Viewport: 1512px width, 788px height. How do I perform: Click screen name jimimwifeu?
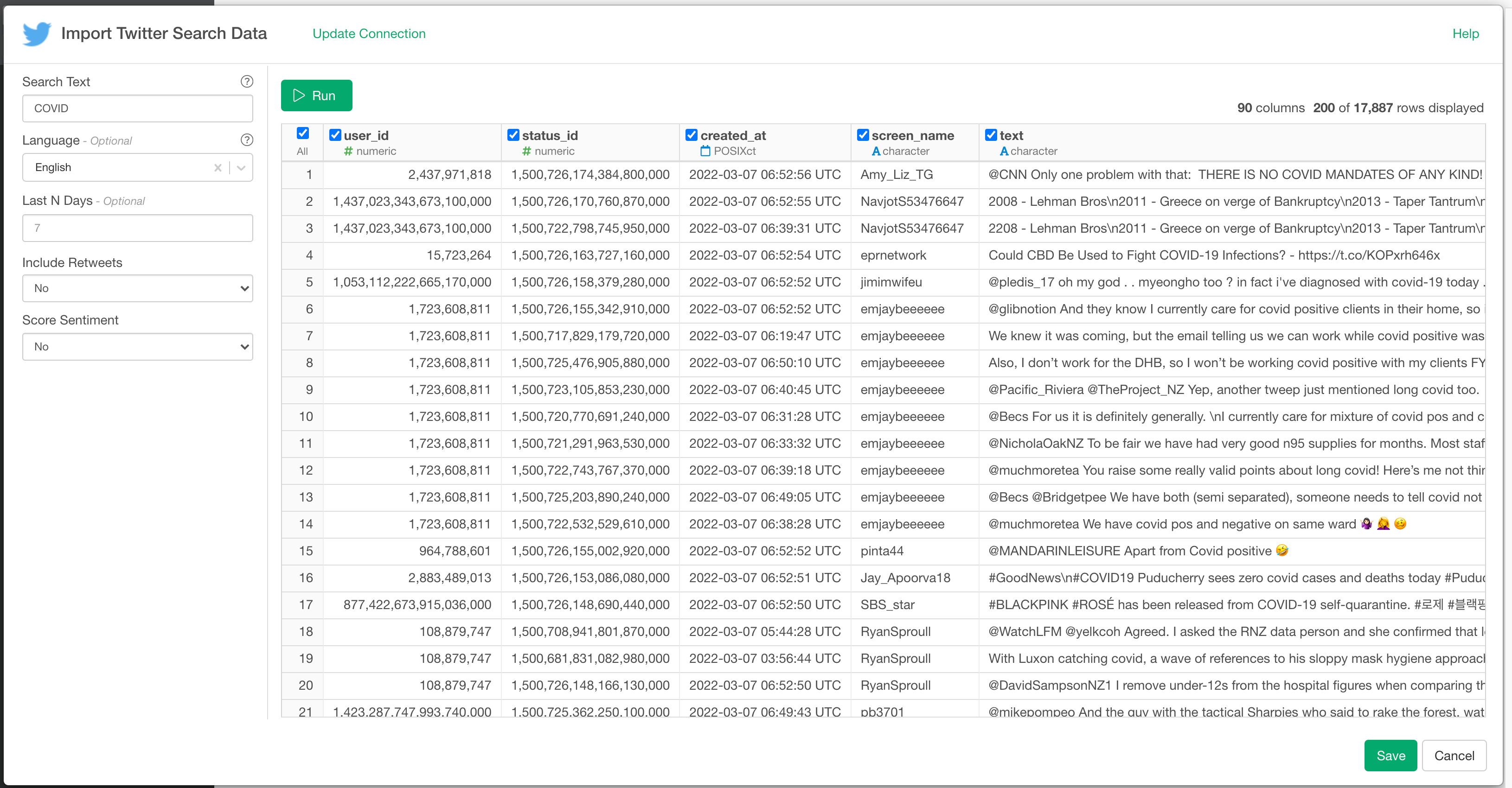pyautogui.click(x=891, y=282)
